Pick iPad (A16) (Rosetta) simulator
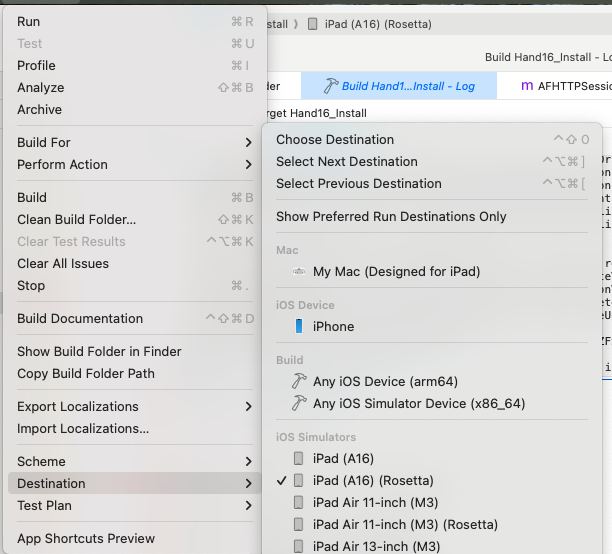Viewport: 612px width, 554px height. [432, 481]
